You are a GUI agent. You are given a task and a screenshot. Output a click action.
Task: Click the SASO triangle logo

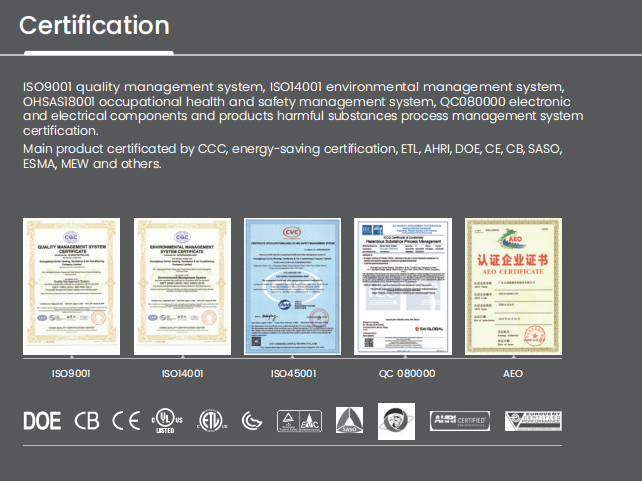349,420
